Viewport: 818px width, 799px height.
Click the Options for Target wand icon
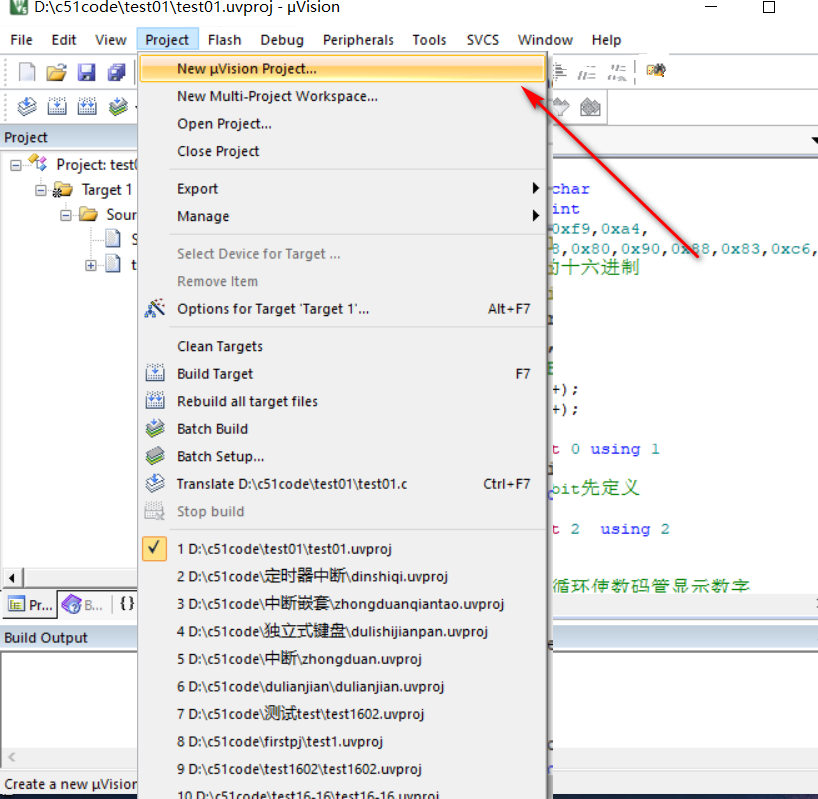155,309
